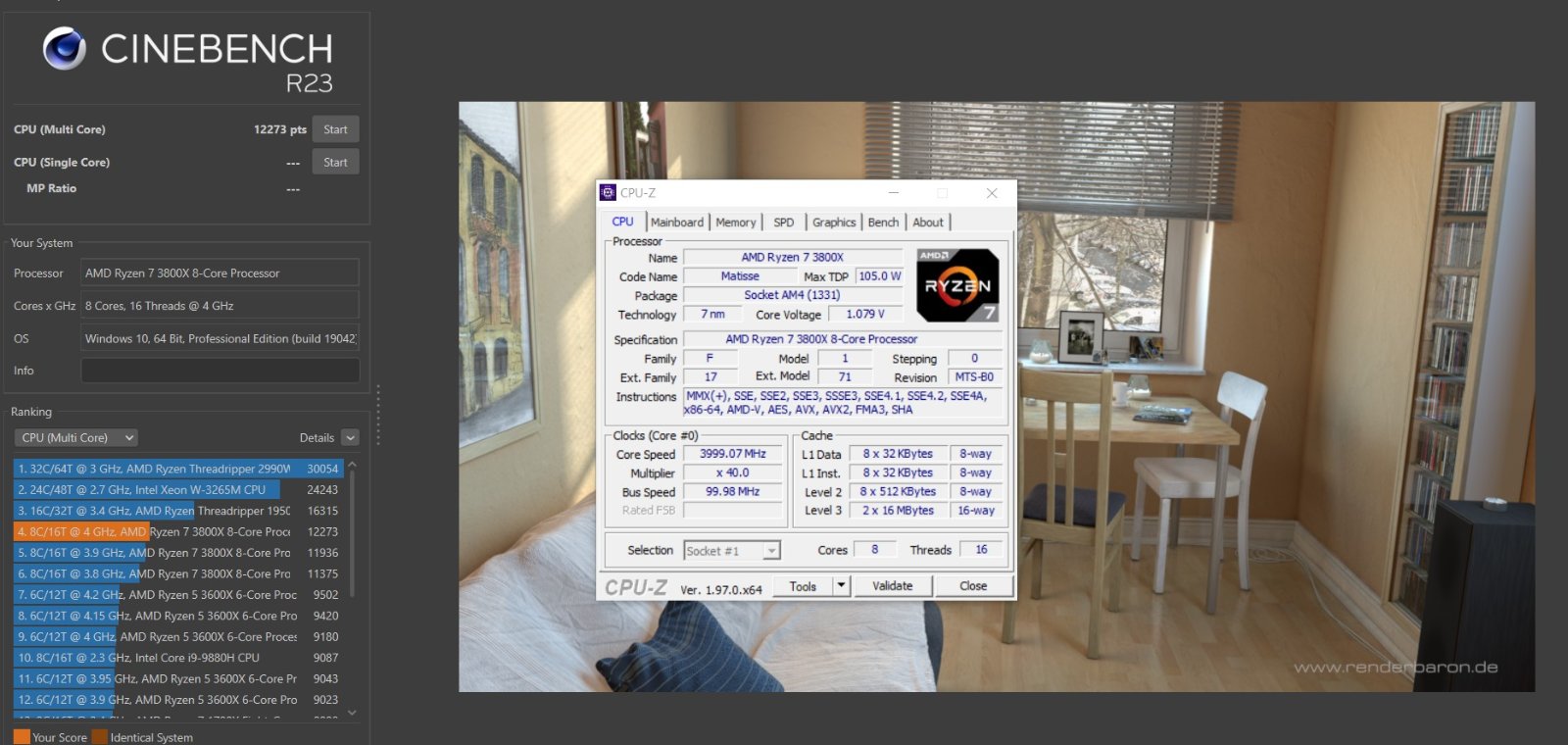
Task: Click ranking list scroll up arrow
Action: (352, 465)
